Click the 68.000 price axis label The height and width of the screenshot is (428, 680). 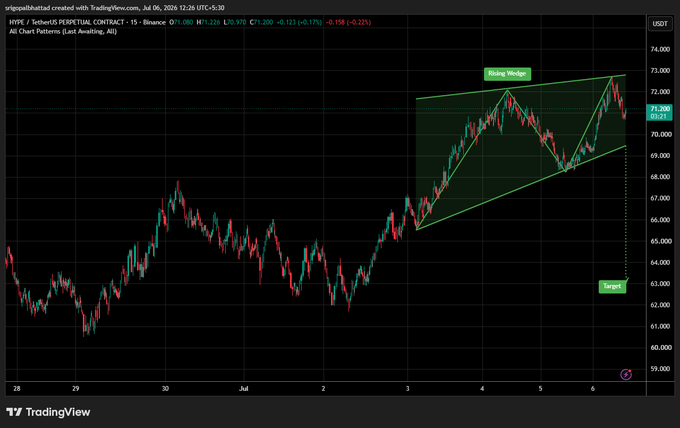660,177
